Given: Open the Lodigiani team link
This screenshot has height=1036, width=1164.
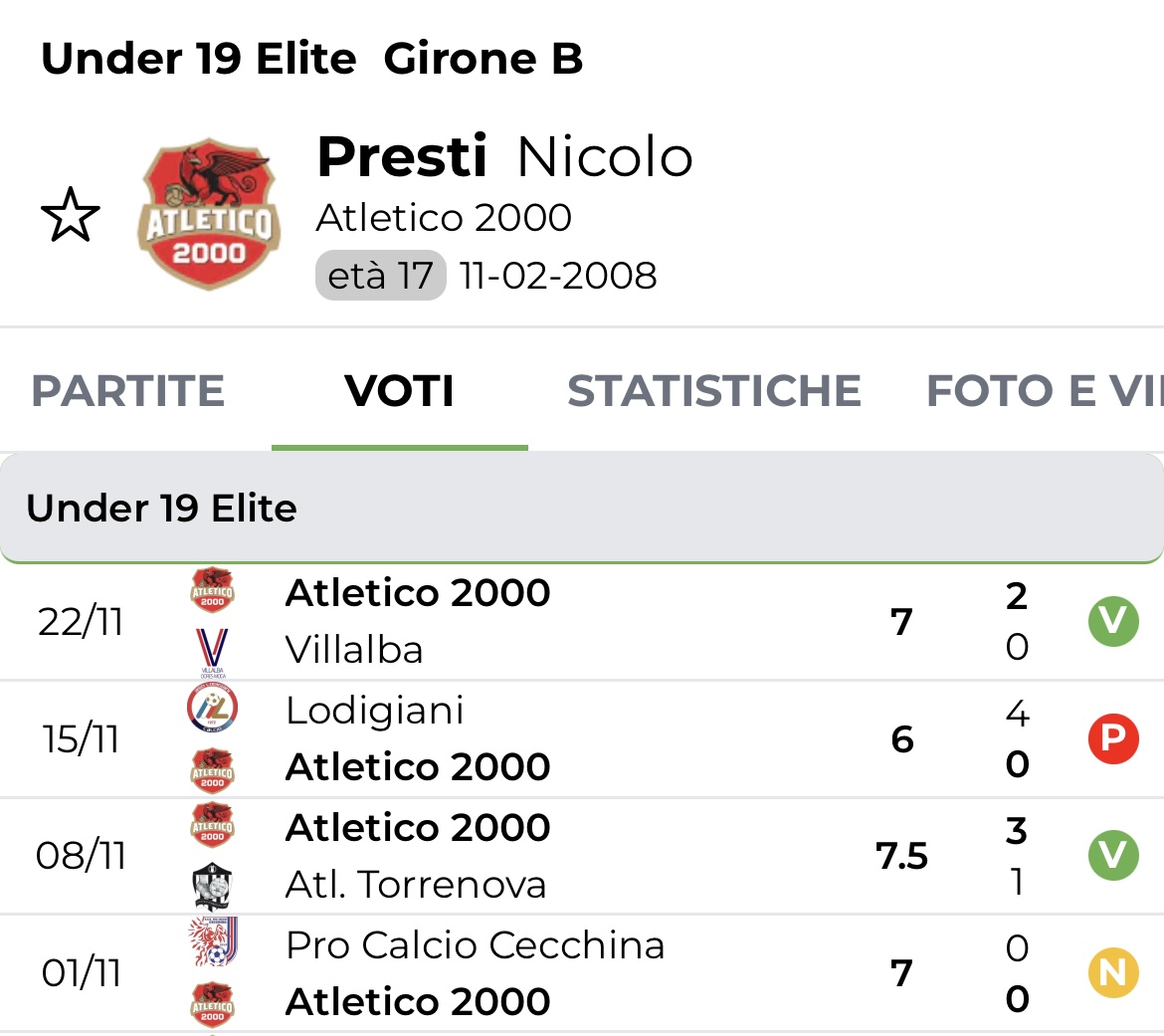Looking at the screenshot, I should tap(374, 711).
